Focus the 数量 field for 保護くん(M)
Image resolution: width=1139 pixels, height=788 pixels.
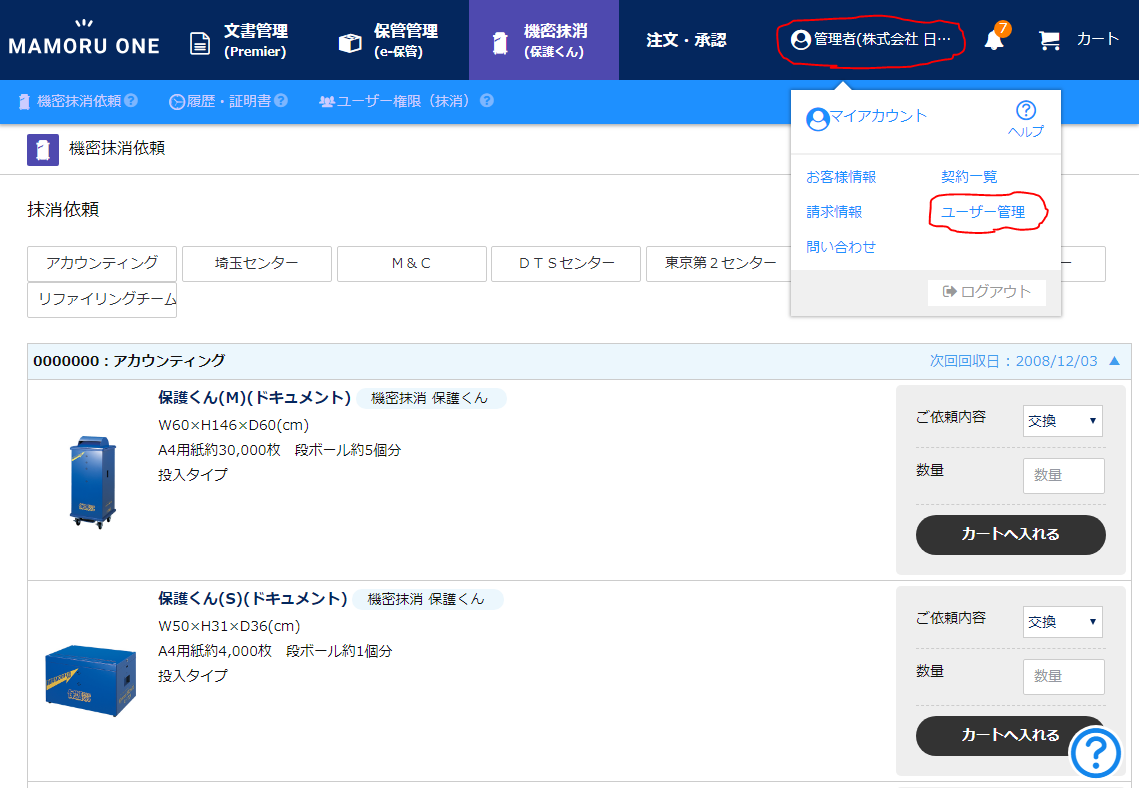point(1063,476)
